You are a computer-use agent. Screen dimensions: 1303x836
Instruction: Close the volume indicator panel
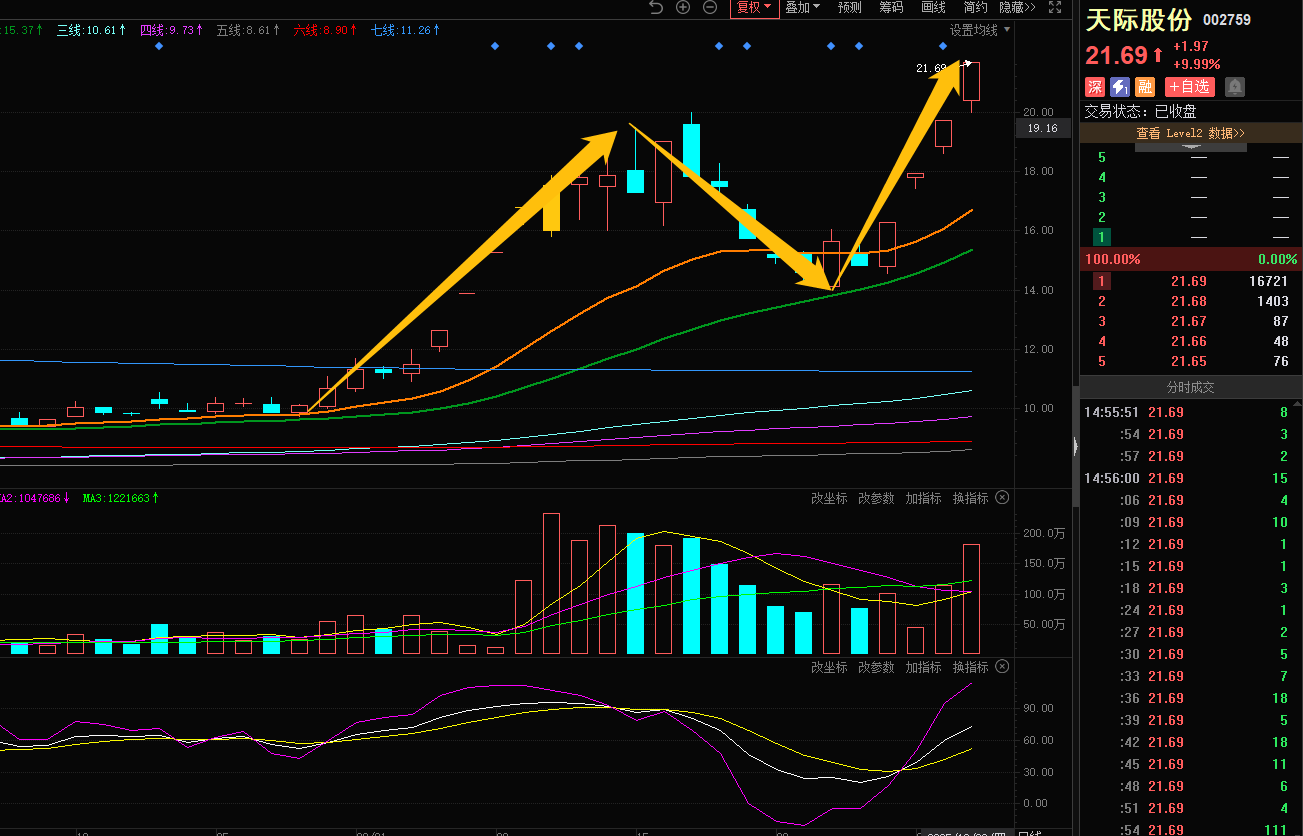1002,498
